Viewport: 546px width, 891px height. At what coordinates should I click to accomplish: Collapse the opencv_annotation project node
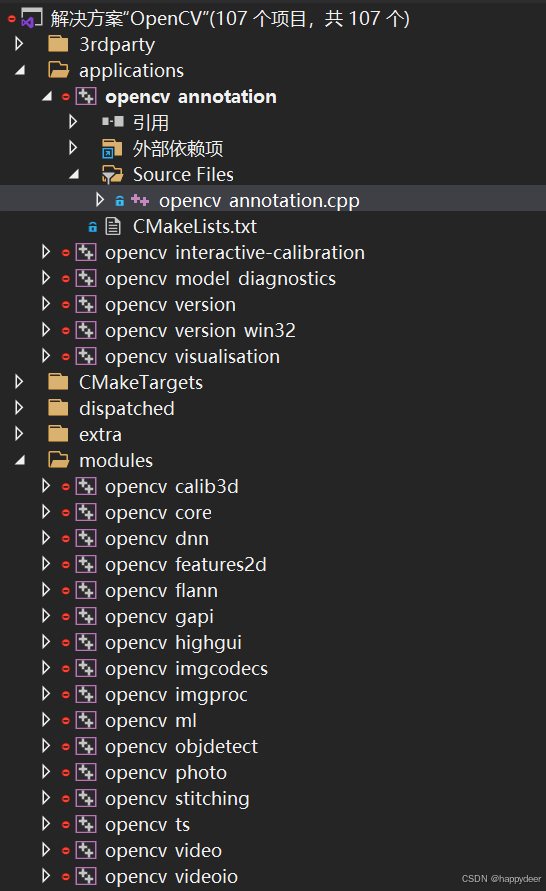(47, 97)
